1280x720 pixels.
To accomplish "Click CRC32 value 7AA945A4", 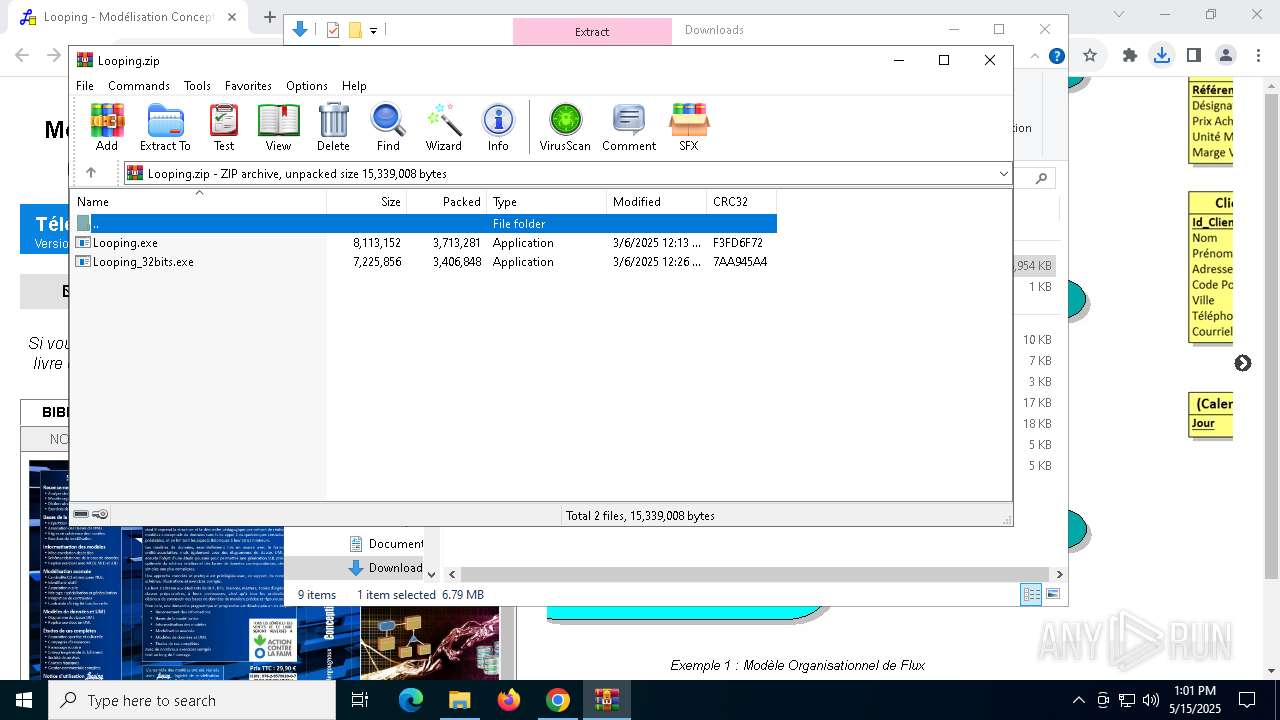I will pos(740,262).
